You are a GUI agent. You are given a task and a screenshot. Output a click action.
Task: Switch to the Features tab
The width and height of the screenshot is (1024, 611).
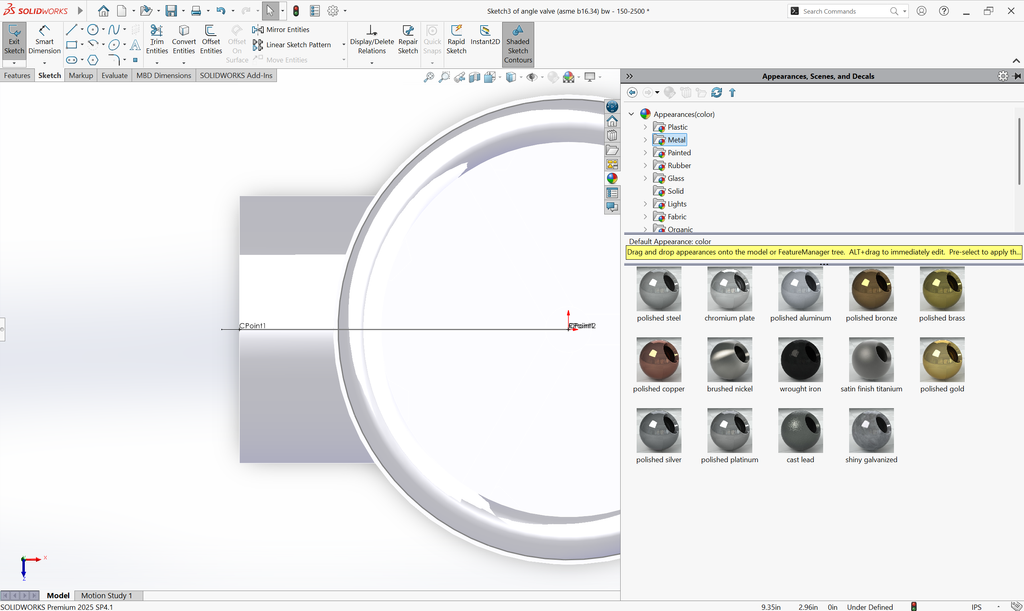point(16,74)
